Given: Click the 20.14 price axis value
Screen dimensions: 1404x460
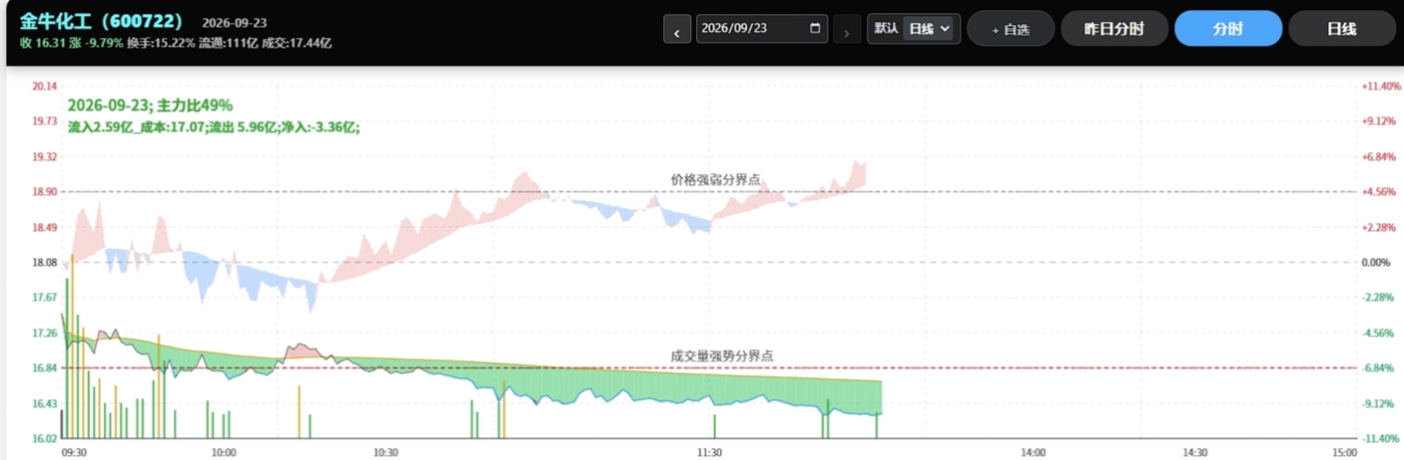Looking at the screenshot, I should pos(44,86).
